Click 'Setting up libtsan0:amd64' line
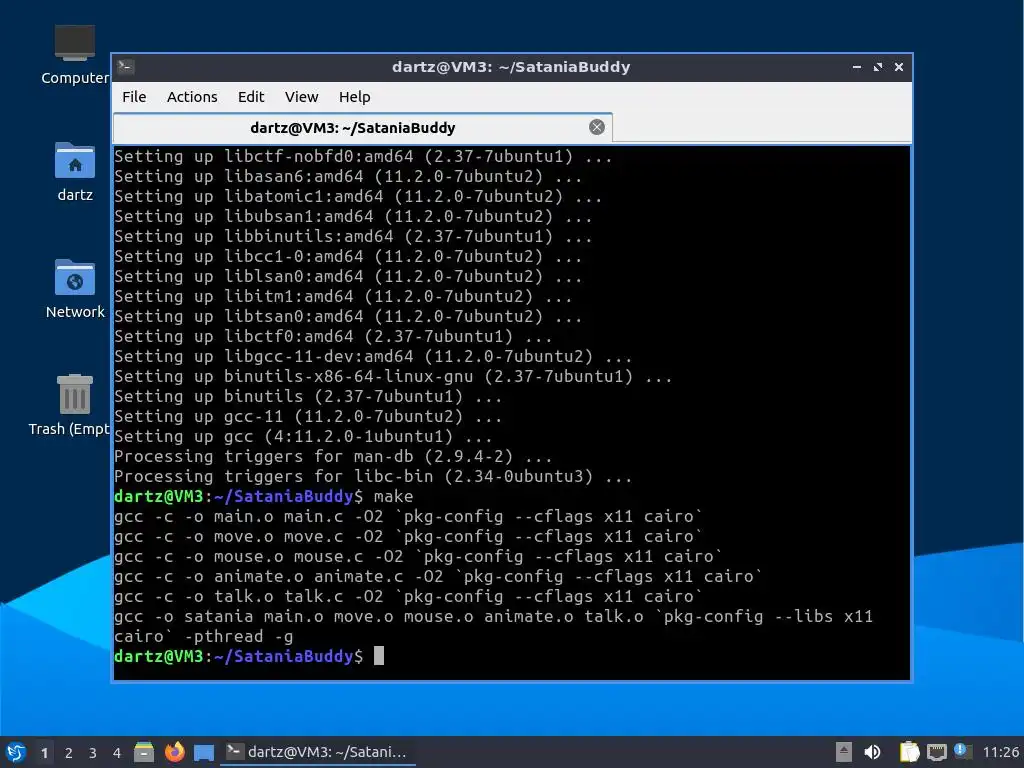Image resolution: width=1024 pixels, height=768 pixels. point(348,317)
